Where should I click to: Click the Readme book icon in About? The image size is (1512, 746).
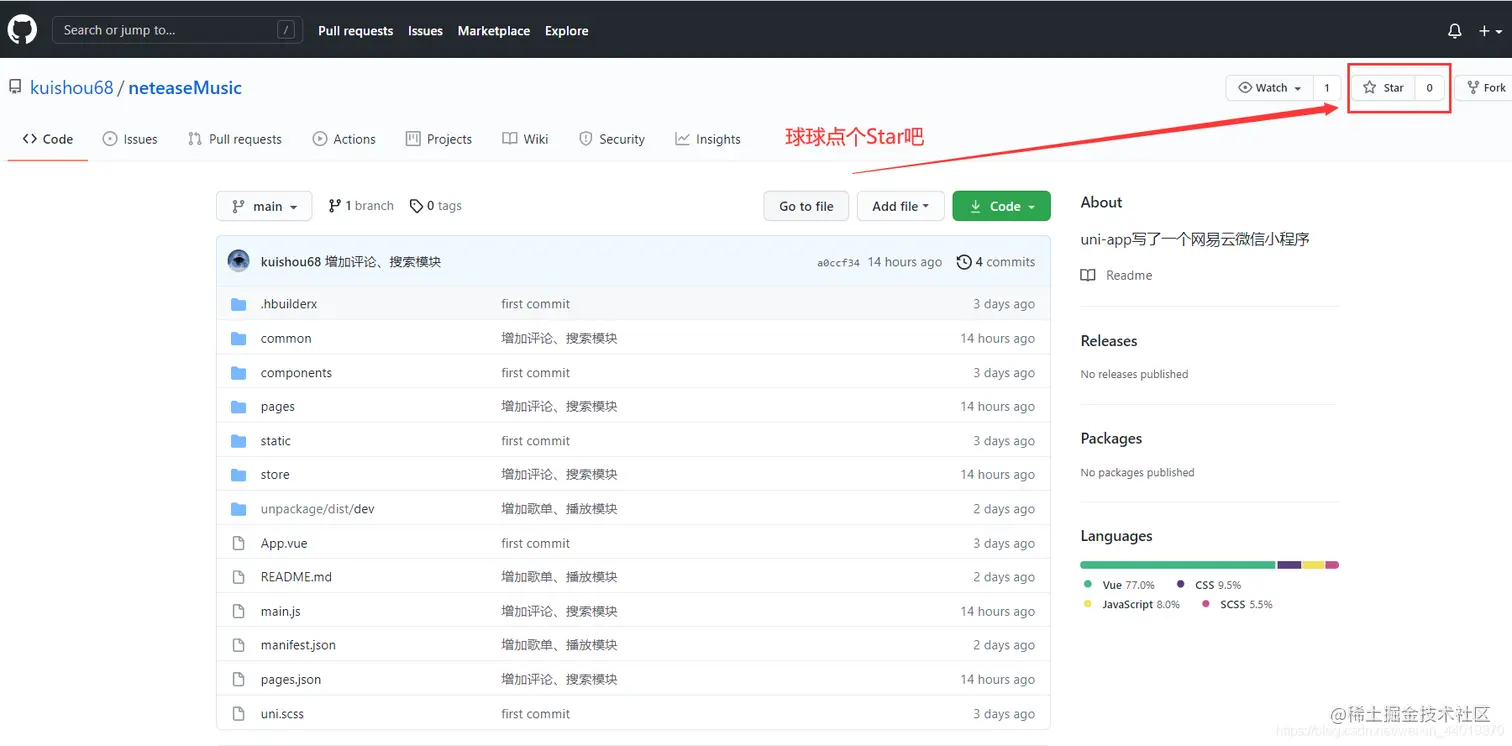pos(1088,275)
